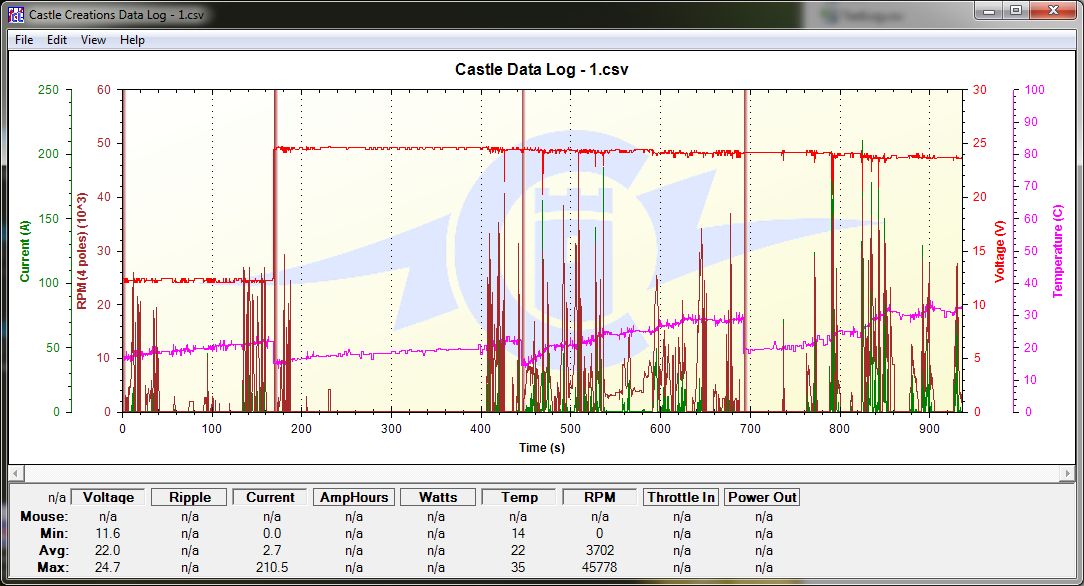Click the 'Mouse:' row label
This screenshot has width=1084, height=586.
coord(44,516)
